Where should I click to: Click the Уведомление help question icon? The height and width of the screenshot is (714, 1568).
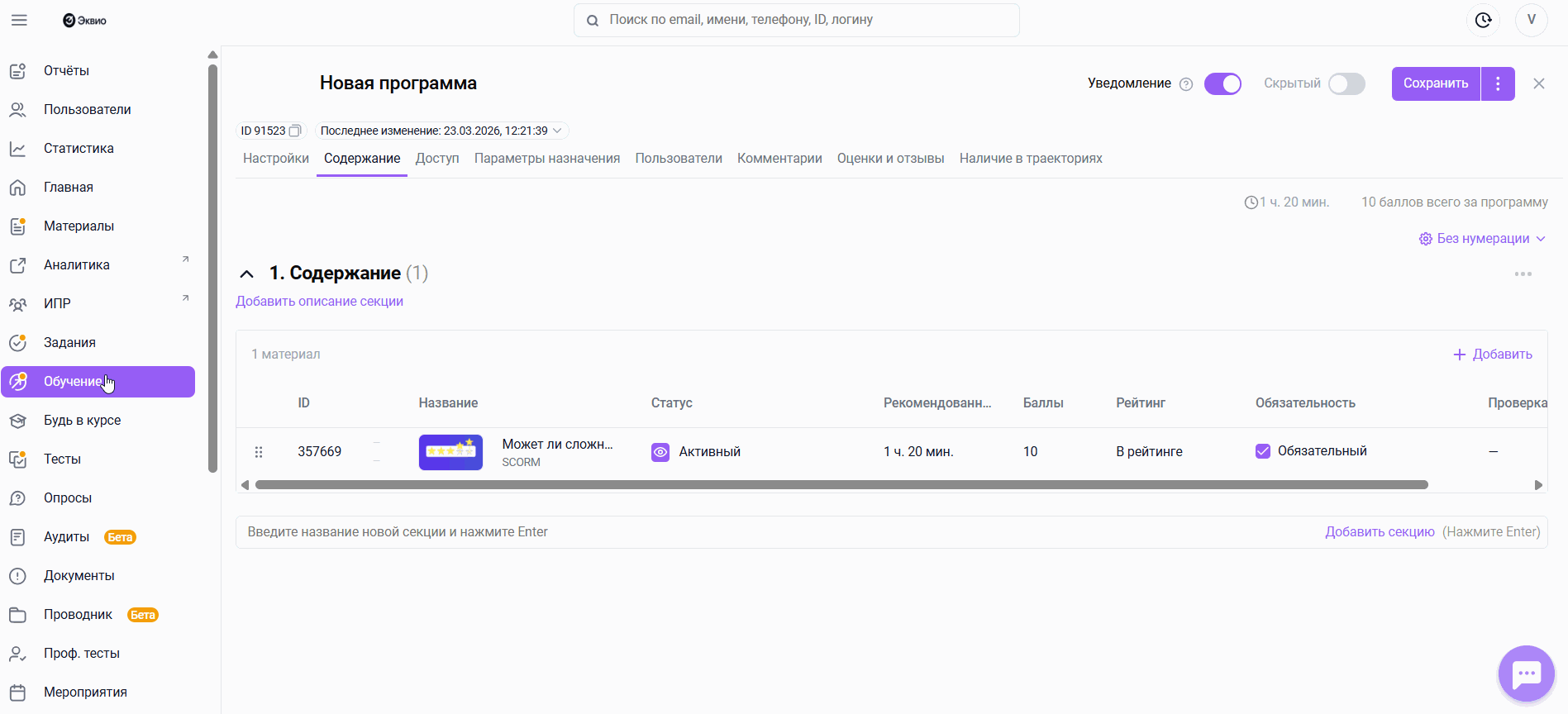pos(1186,84)
